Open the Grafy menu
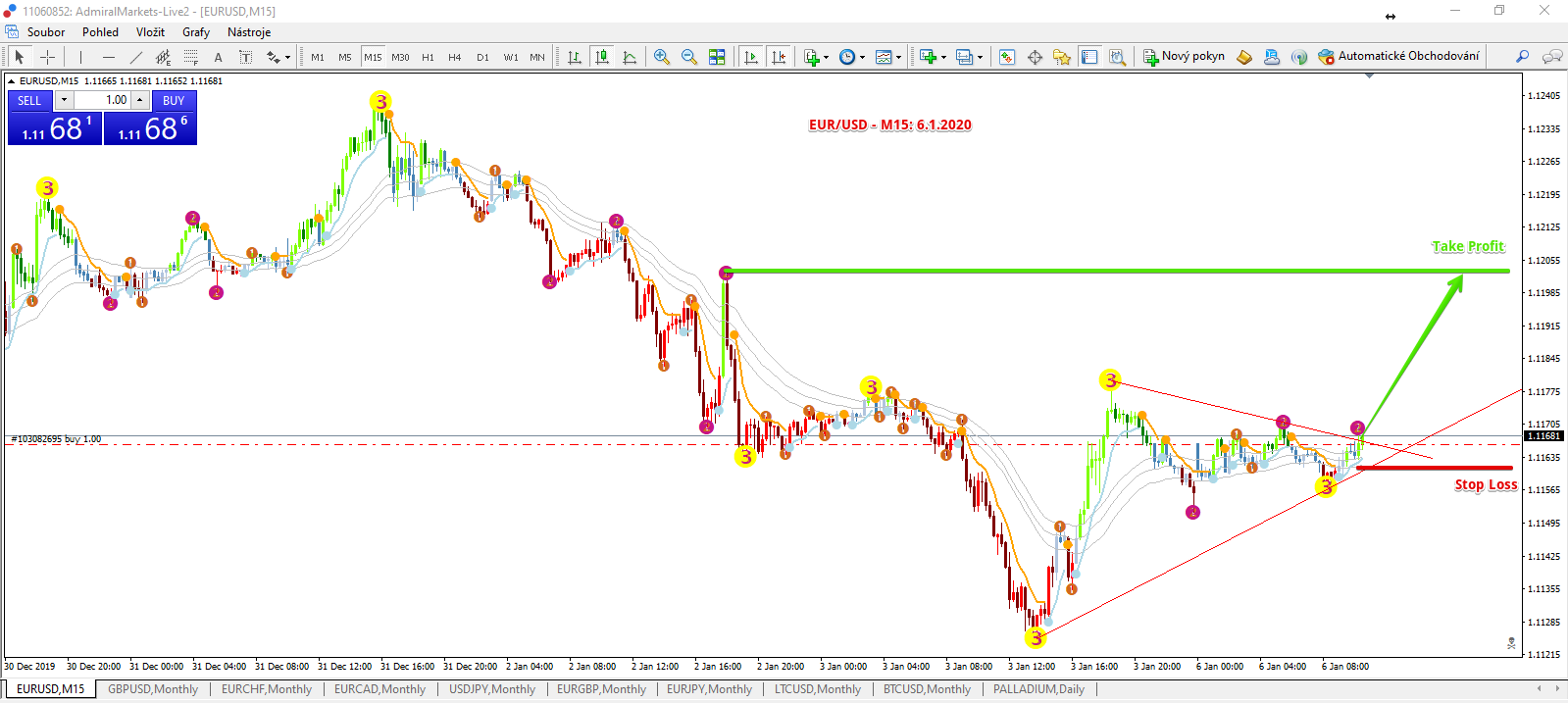 click(x=196, y=32)
